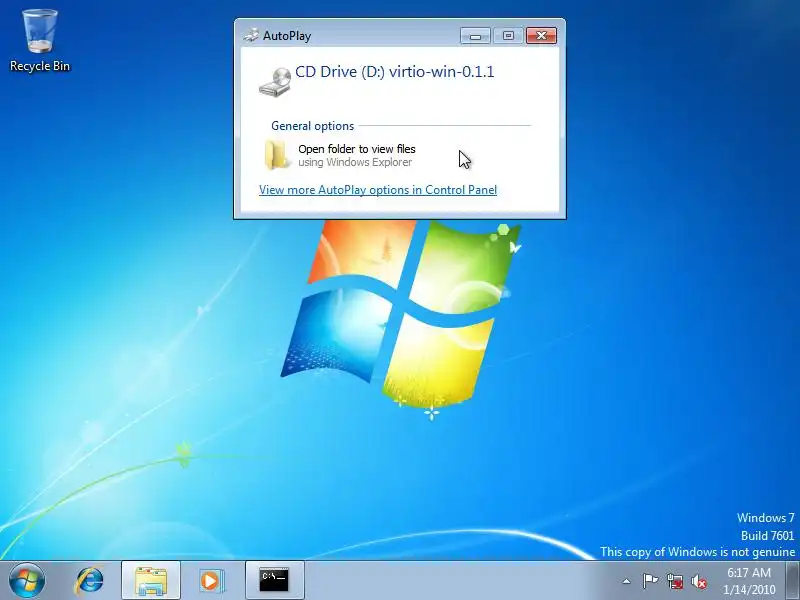The image size is (800, 600).
Task: Click the Show desktop strip beside the clock
Action: coord(793,581)
